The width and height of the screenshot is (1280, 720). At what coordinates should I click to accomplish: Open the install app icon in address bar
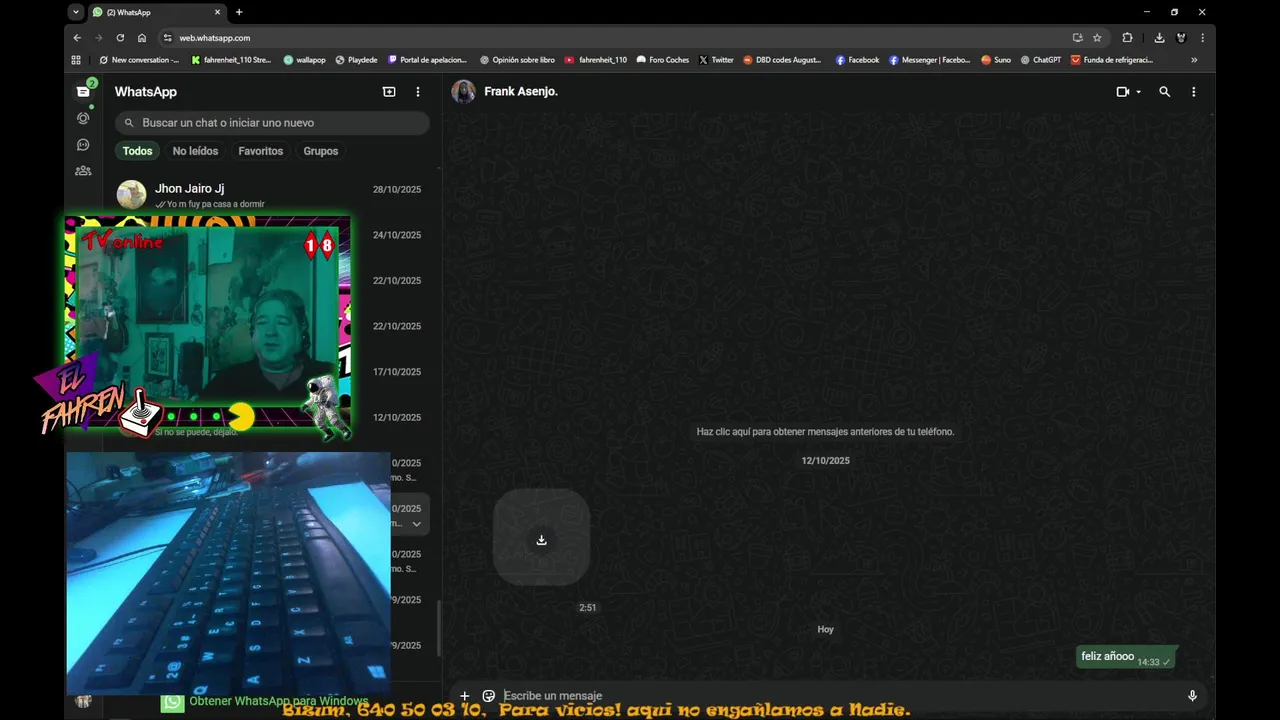point(1077,38)
